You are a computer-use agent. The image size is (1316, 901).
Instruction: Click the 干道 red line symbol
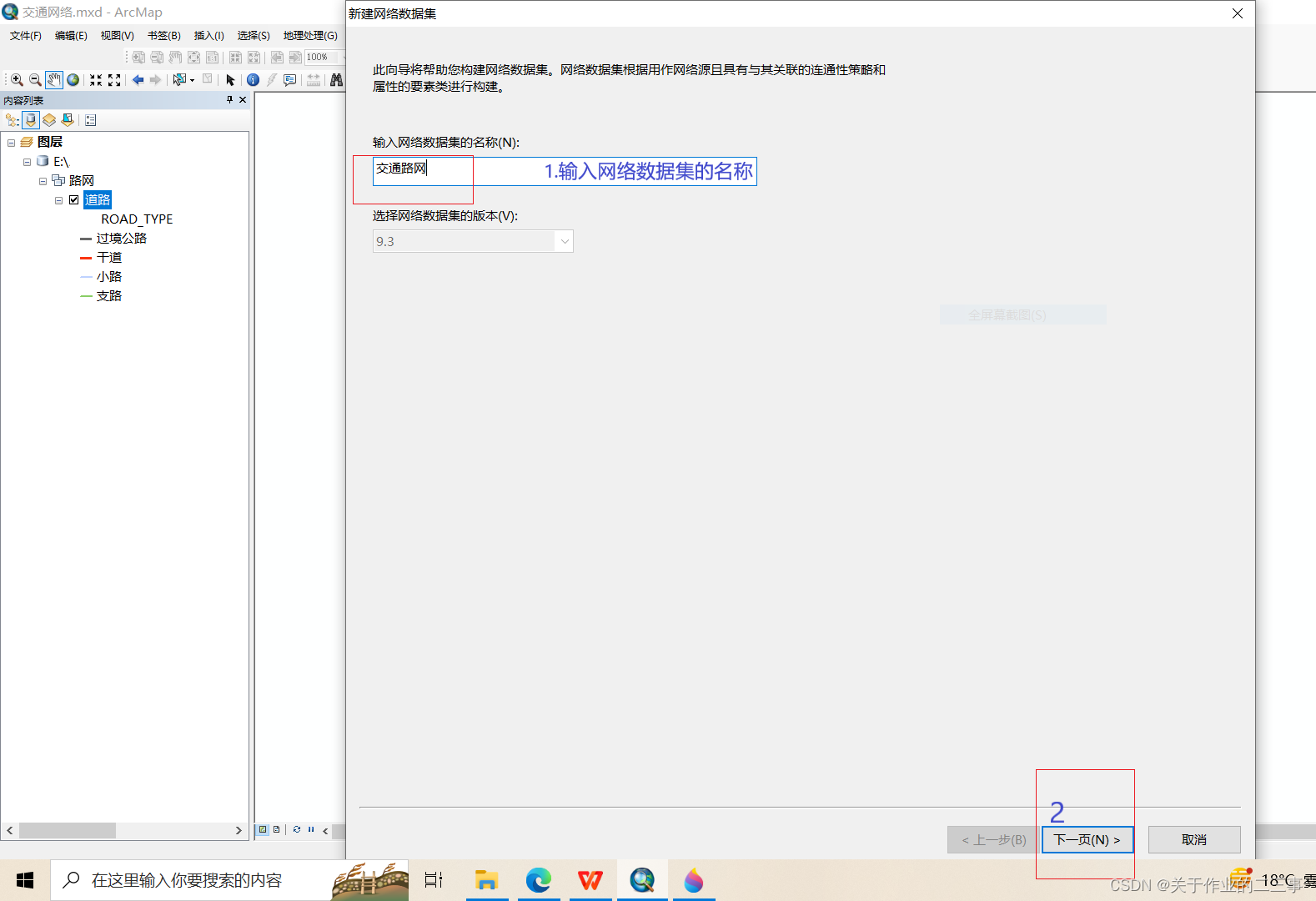pyautogui.click(x=86, y=258)
